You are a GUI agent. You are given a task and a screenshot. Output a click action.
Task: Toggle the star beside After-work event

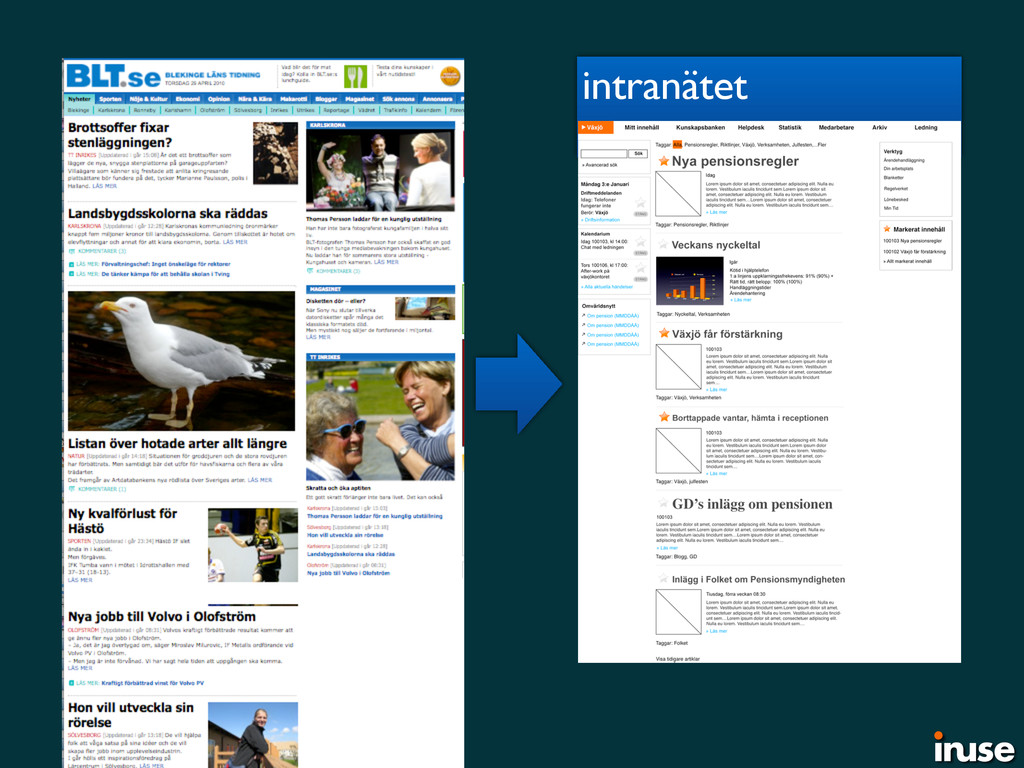pyautogui.click(x=641, y=268)
